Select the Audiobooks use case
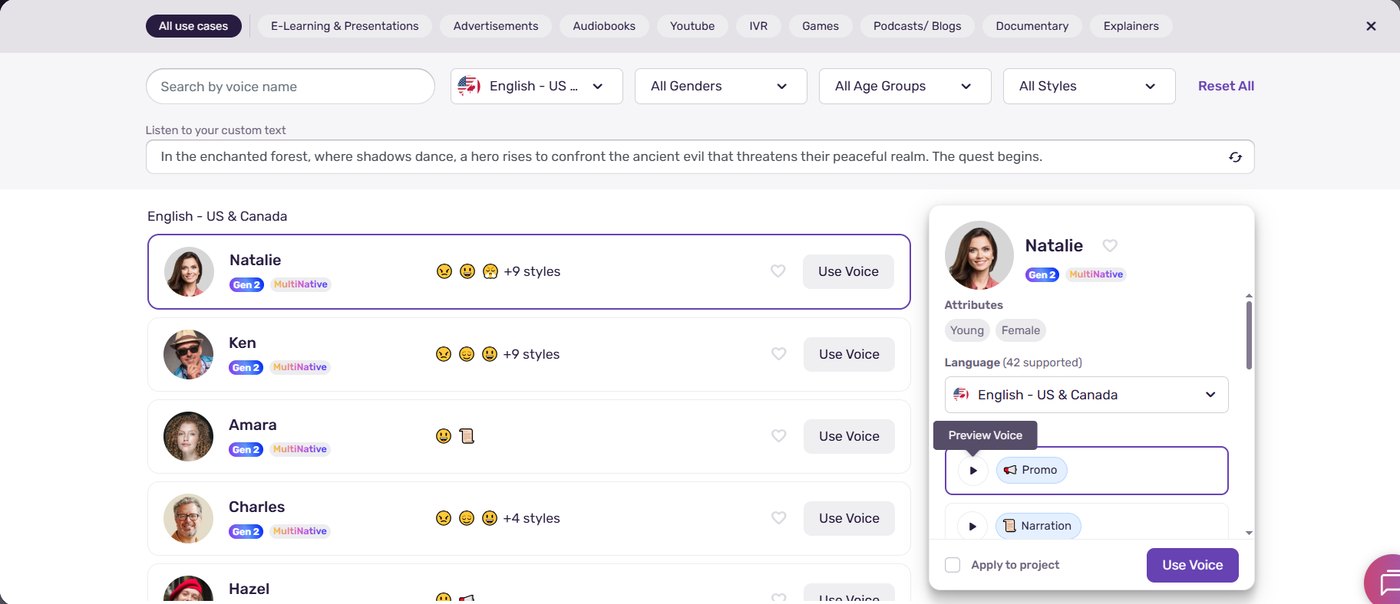This screenshot has width=1400, height=604. (604, 26)
